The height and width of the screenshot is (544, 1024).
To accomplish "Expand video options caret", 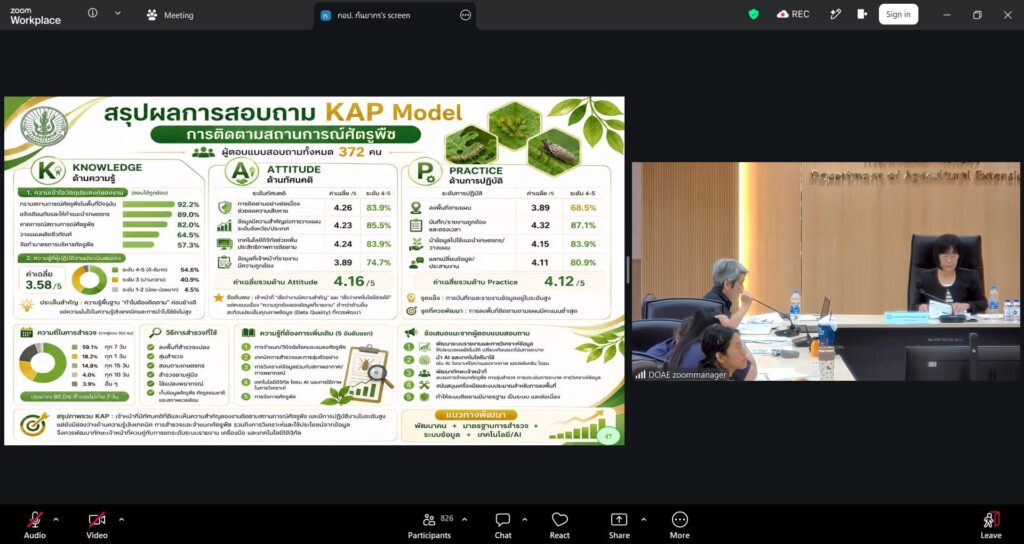I will point(121,520).
